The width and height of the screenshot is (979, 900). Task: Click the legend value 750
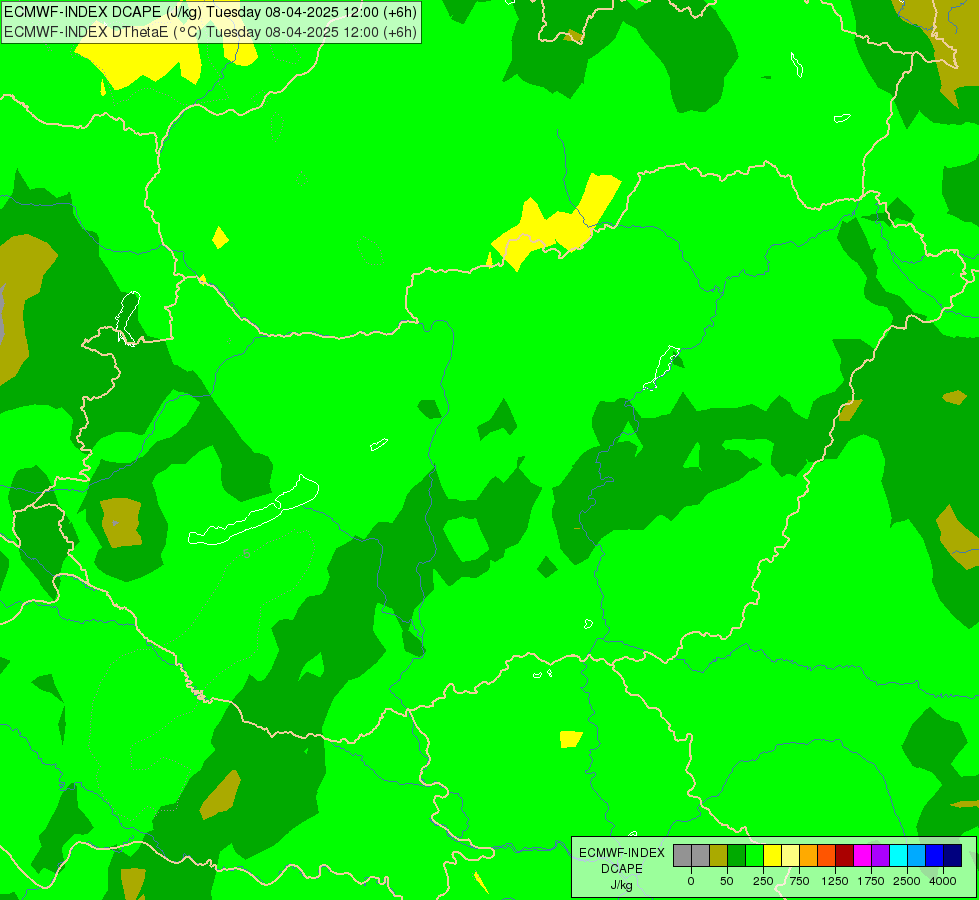799,881
